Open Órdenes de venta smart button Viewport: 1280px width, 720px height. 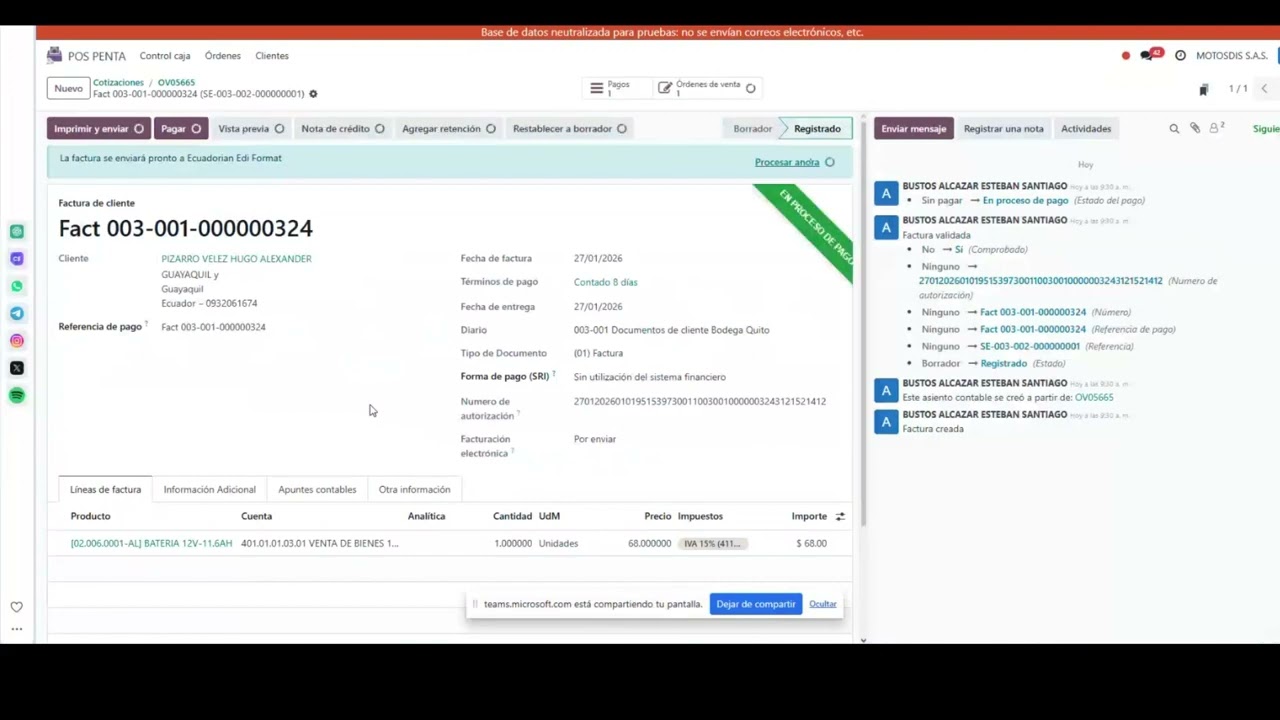(706, 89)
